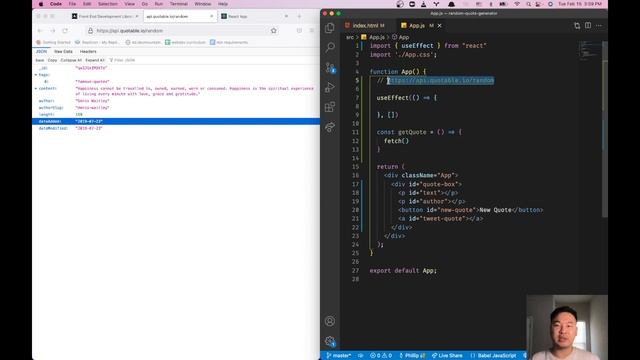Click the Synchronize Changes icon in status bar
The height and width of the screenshot is (360, 640).
pyautogui.click(x=361, y=356)
